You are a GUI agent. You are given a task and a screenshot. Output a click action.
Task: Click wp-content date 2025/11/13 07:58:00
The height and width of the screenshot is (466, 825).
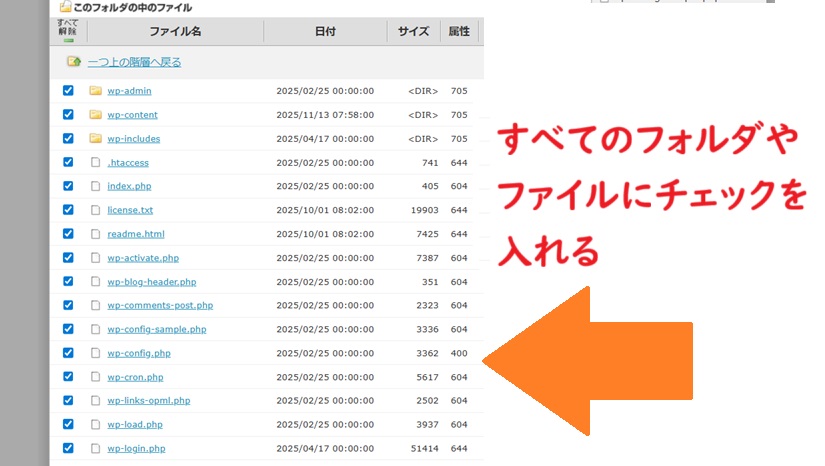coord(325,115)
